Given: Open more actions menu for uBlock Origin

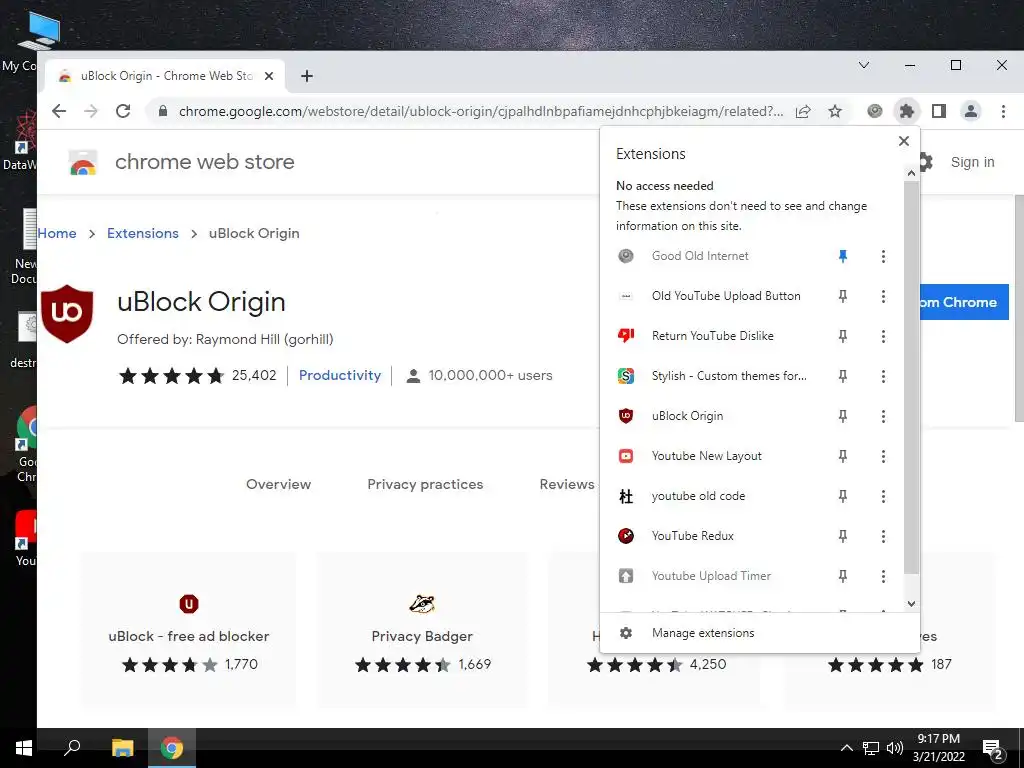Looking at the screenshot, I should tap(883, 416).
